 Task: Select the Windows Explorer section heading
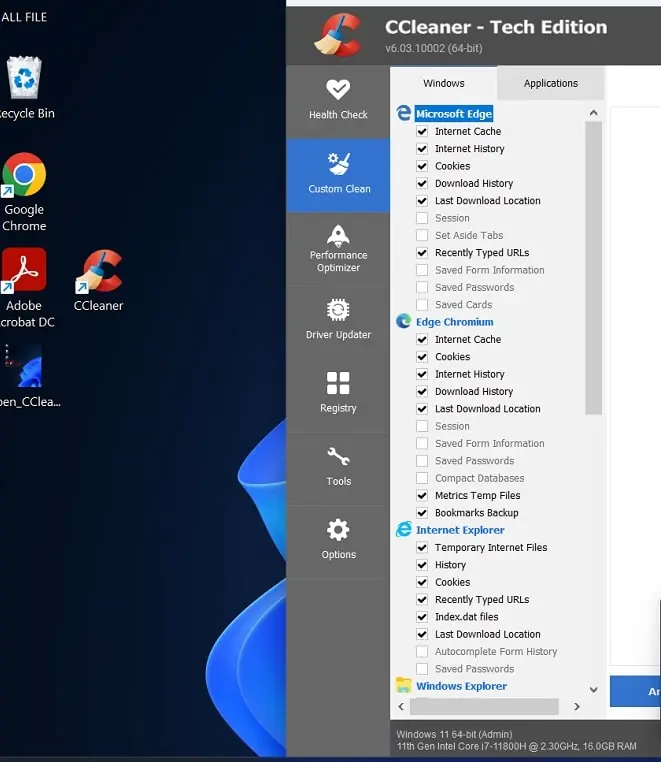click(x=461, y=686)
